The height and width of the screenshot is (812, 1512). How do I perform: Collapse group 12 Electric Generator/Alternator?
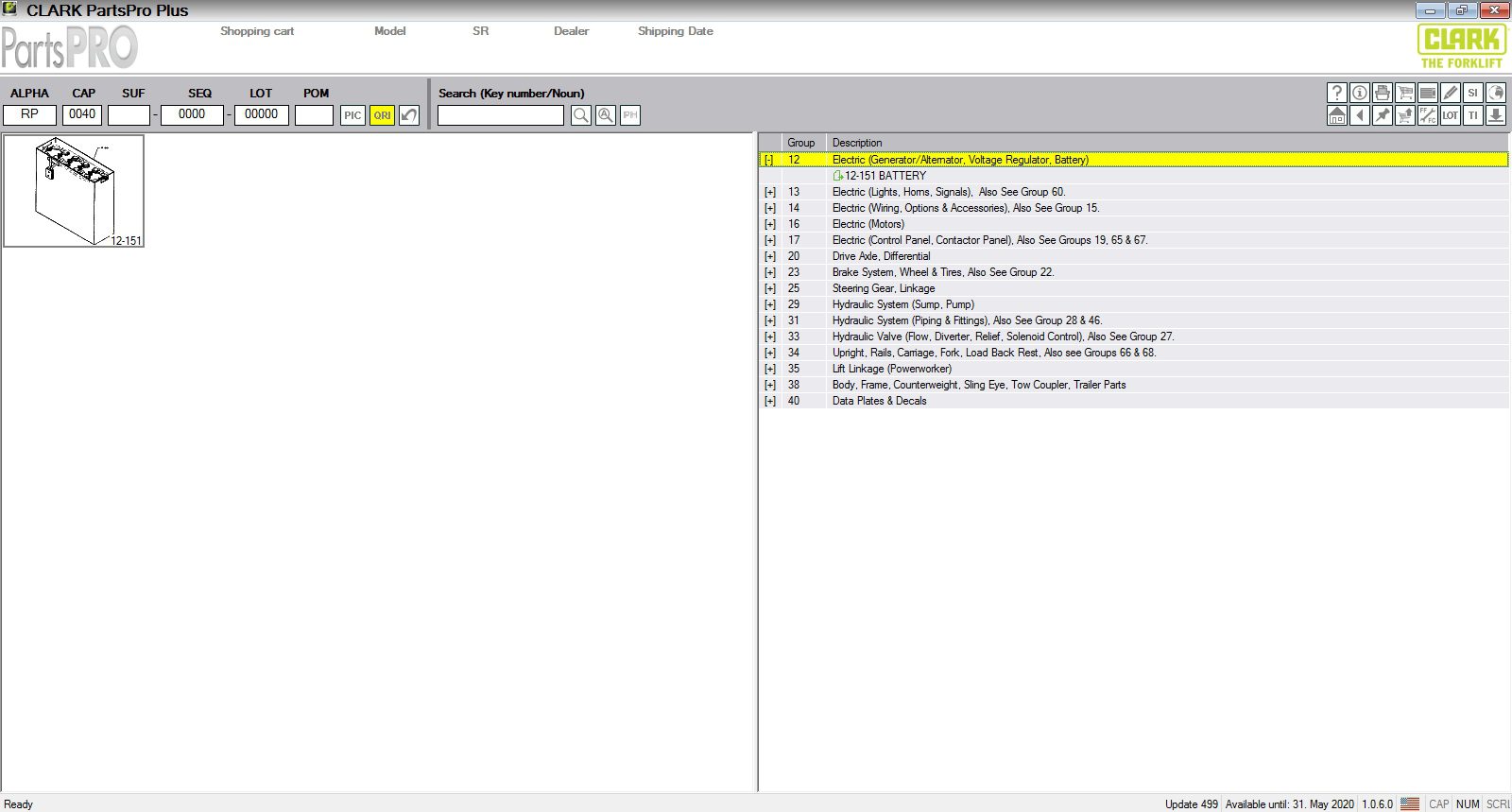point(769,160)
